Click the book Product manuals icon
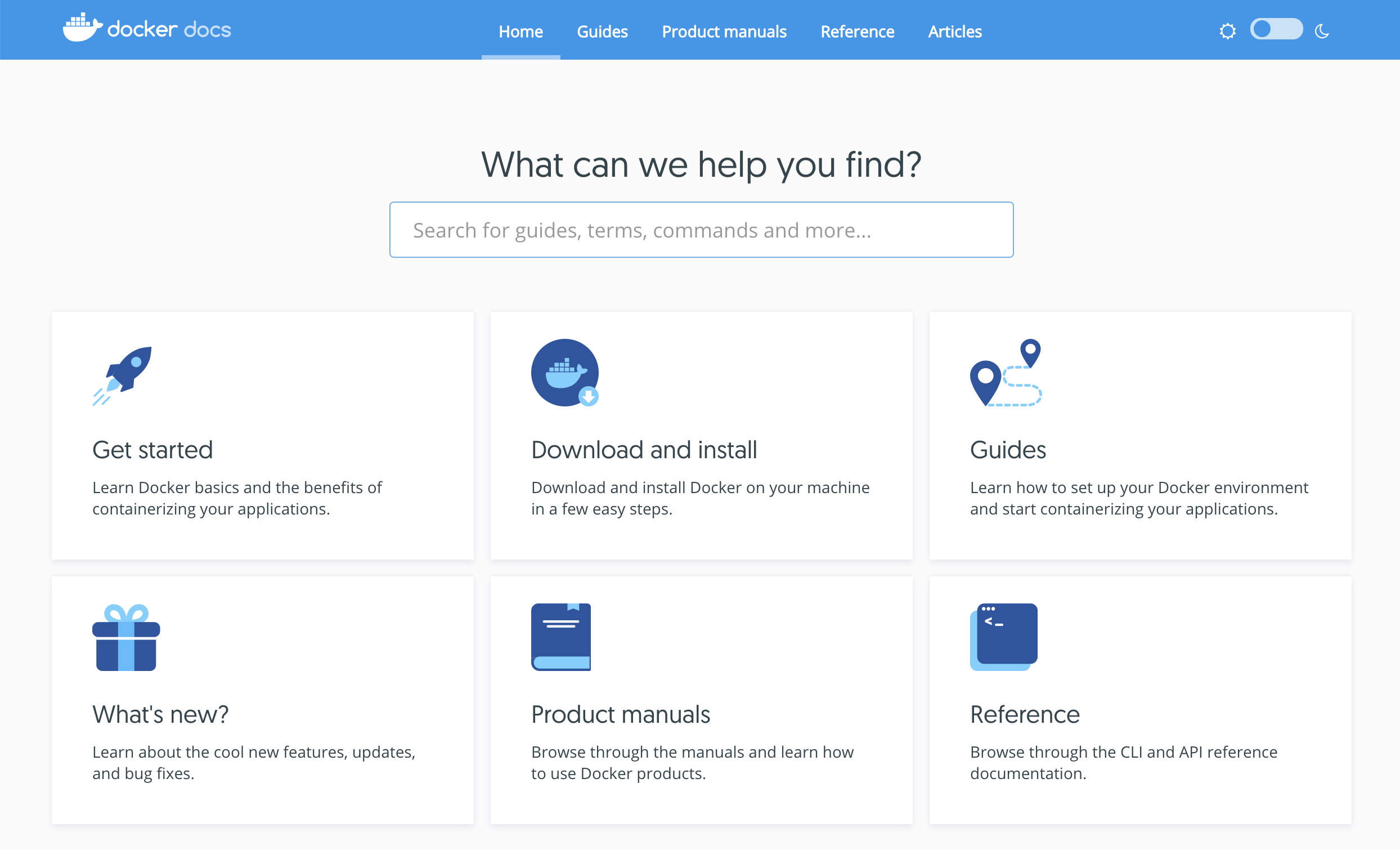The height and width of the screenshot is (850, 1400). [x=561, y=637]
